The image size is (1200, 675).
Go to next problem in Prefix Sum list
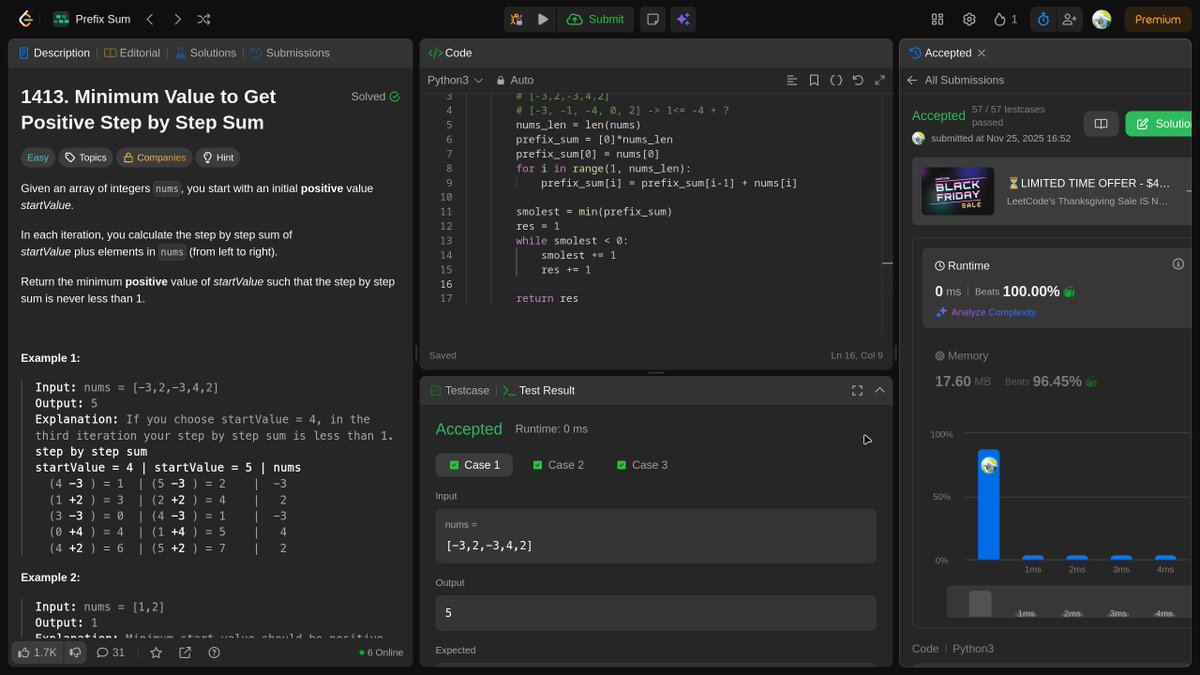pos(177,19)
